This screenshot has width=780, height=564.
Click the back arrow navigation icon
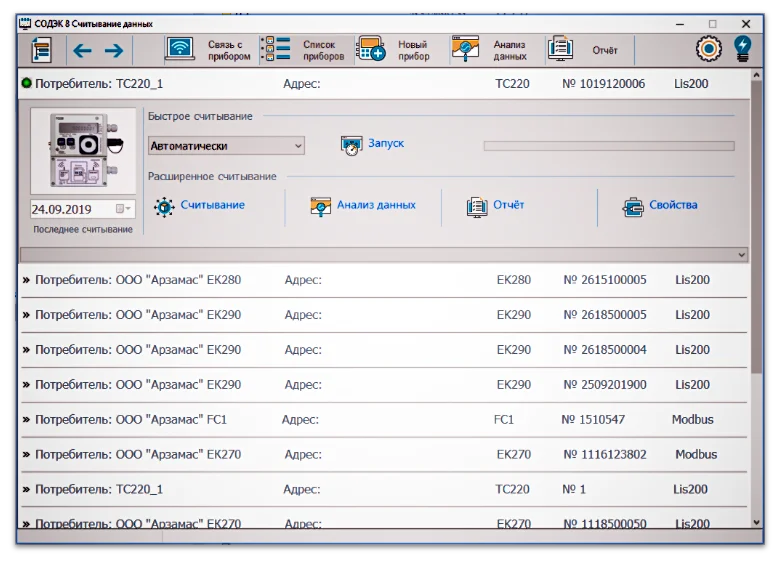point(82,50)
